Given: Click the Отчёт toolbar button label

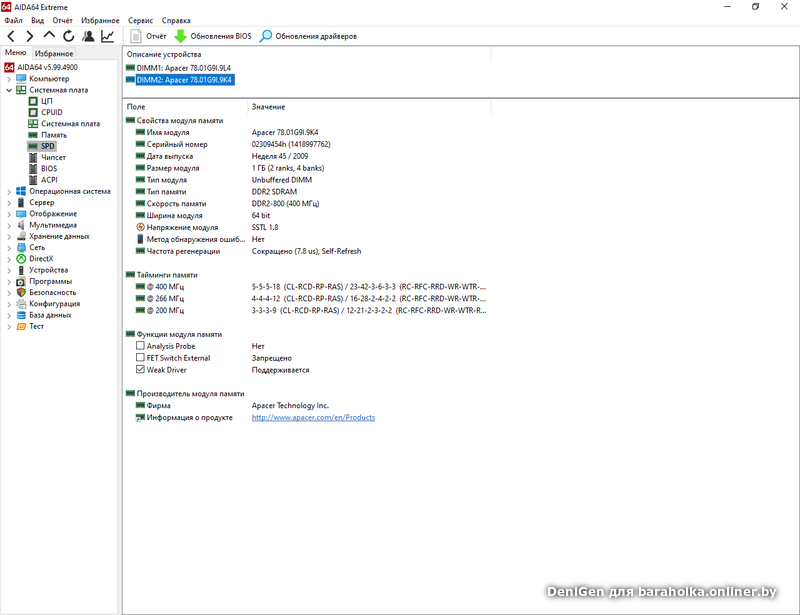Looking at the screenshot, I should pos(156,36).
